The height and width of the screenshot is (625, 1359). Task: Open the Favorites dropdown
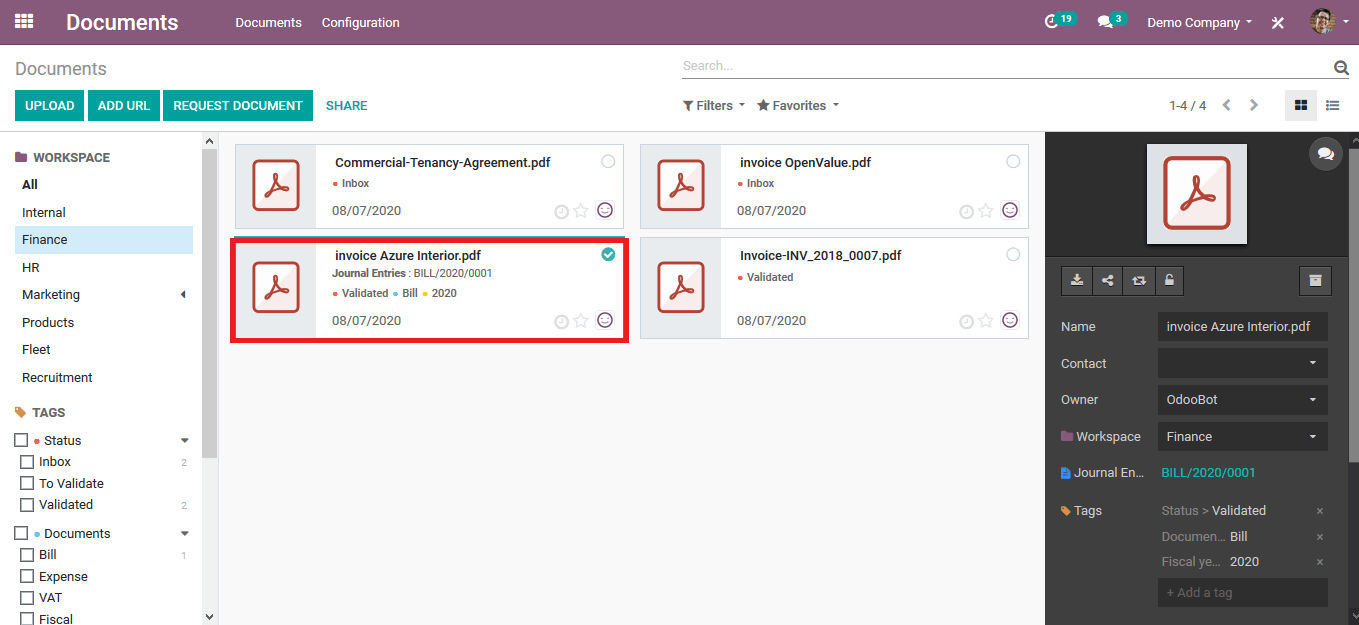(798, 105)
